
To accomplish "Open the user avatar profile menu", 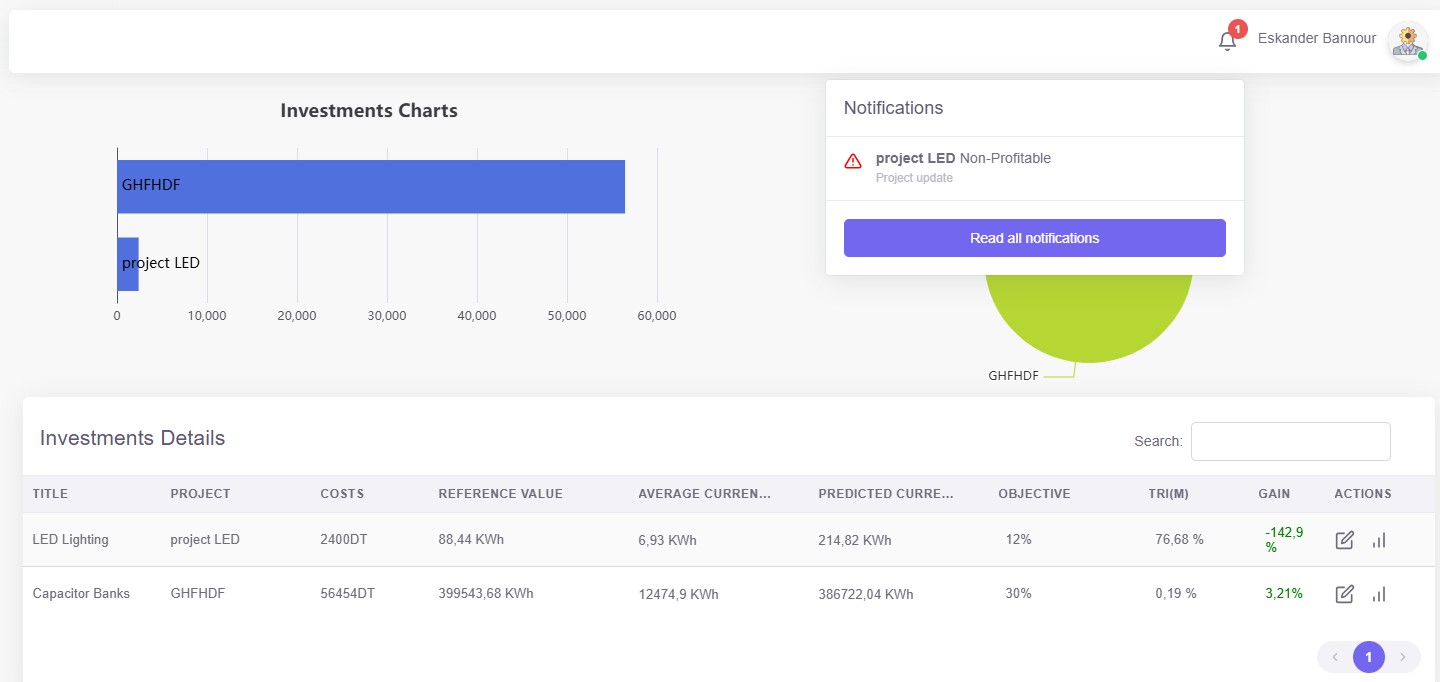I will click(x=1407, y=40).
